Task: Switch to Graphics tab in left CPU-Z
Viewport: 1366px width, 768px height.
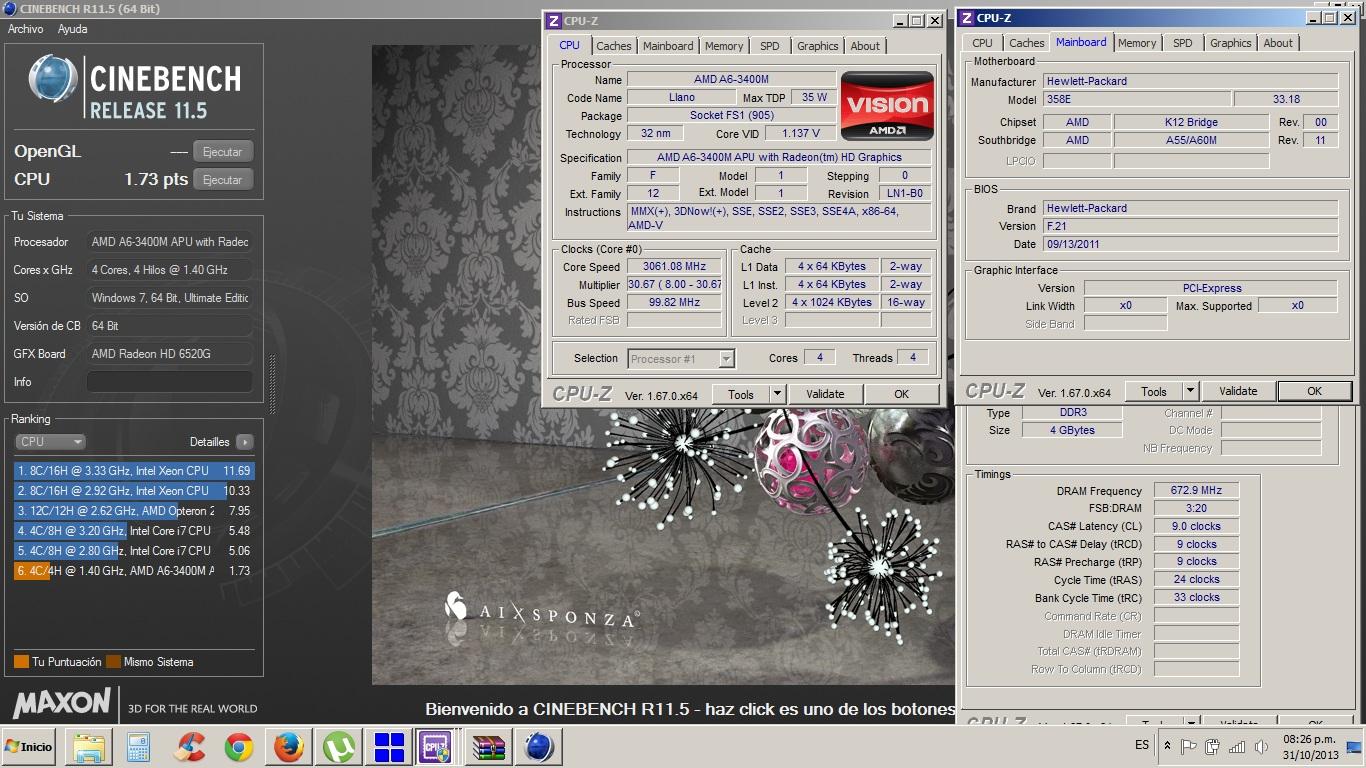Action: pyautogui.click(x=818, y=46)
